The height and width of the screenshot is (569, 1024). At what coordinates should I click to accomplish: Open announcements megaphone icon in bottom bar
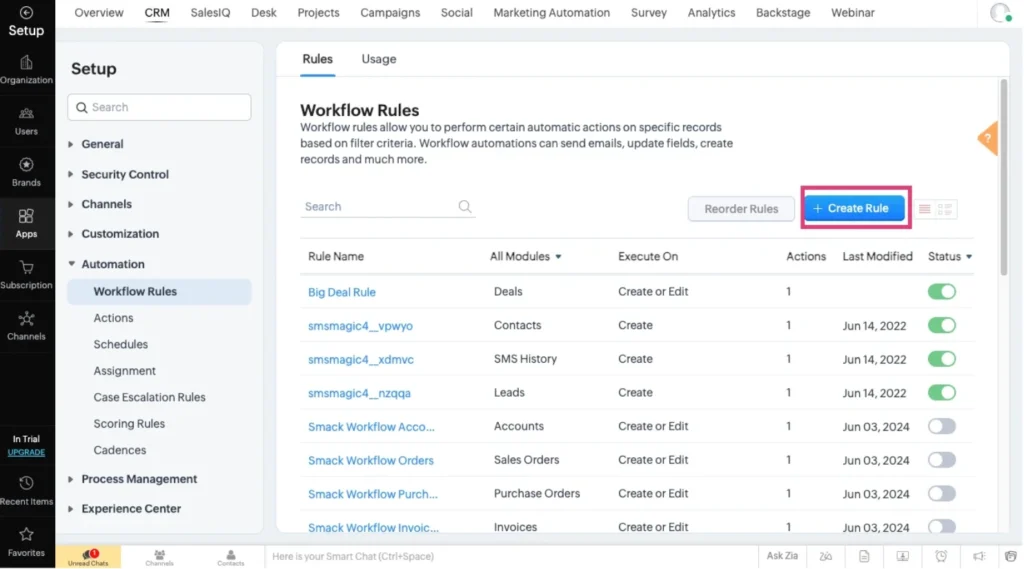979,557
